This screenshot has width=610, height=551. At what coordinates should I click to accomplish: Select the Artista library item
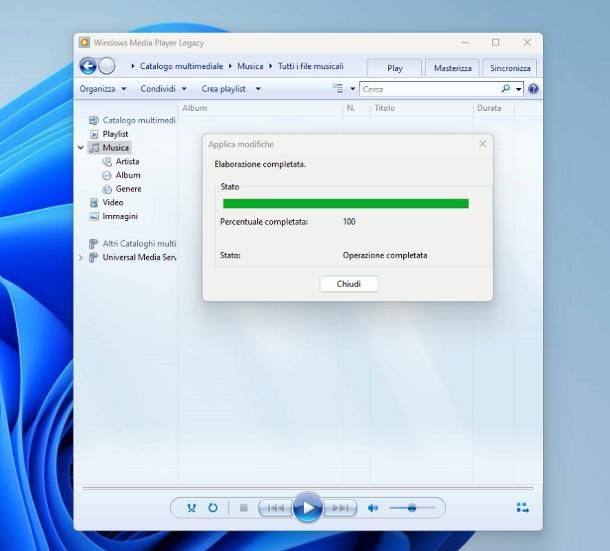tap(127, 161)
